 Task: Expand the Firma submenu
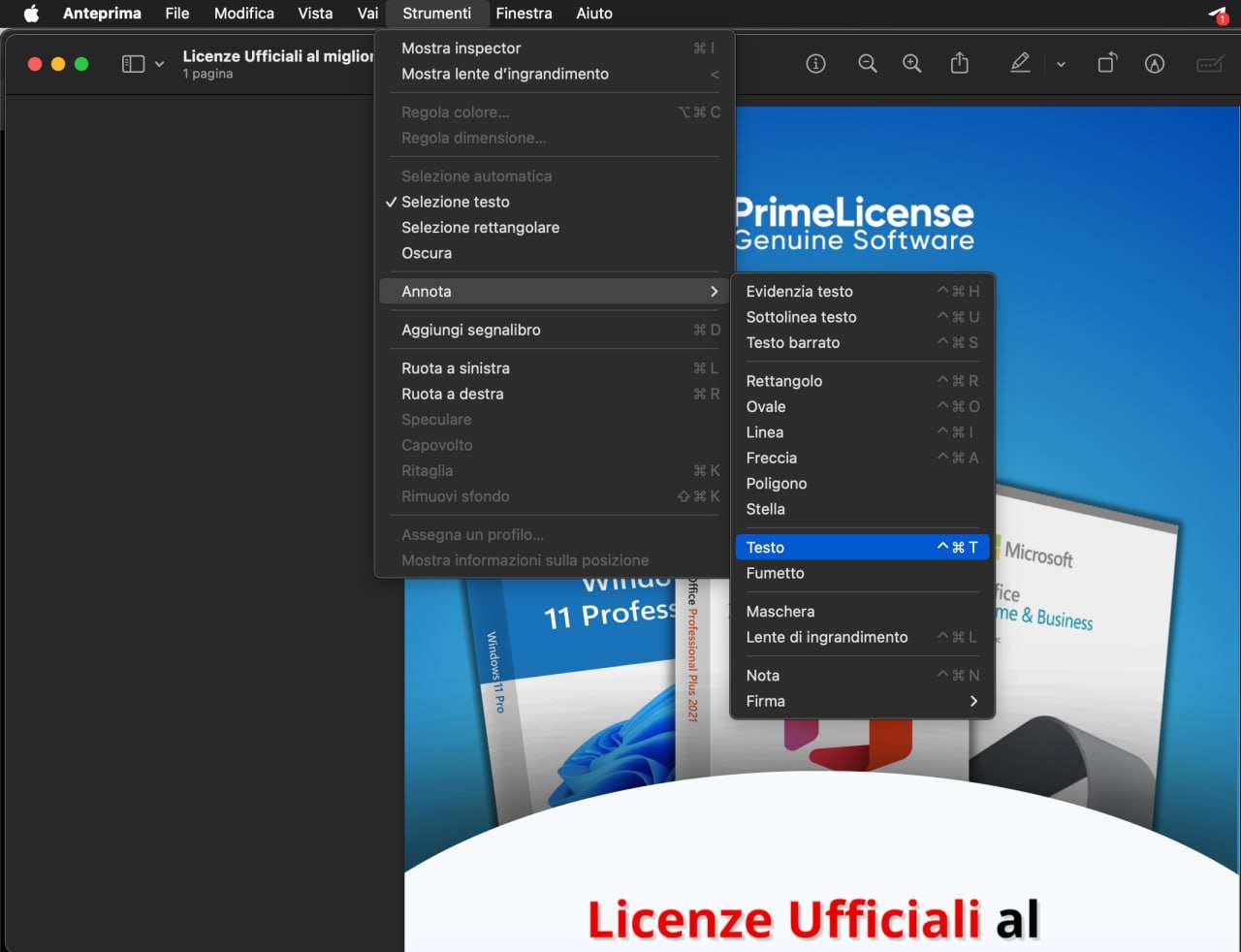862,701
